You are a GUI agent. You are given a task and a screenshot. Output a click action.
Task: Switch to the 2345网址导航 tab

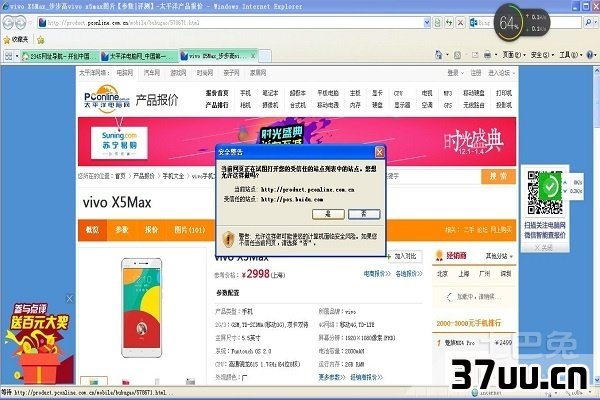coord(59,56)
